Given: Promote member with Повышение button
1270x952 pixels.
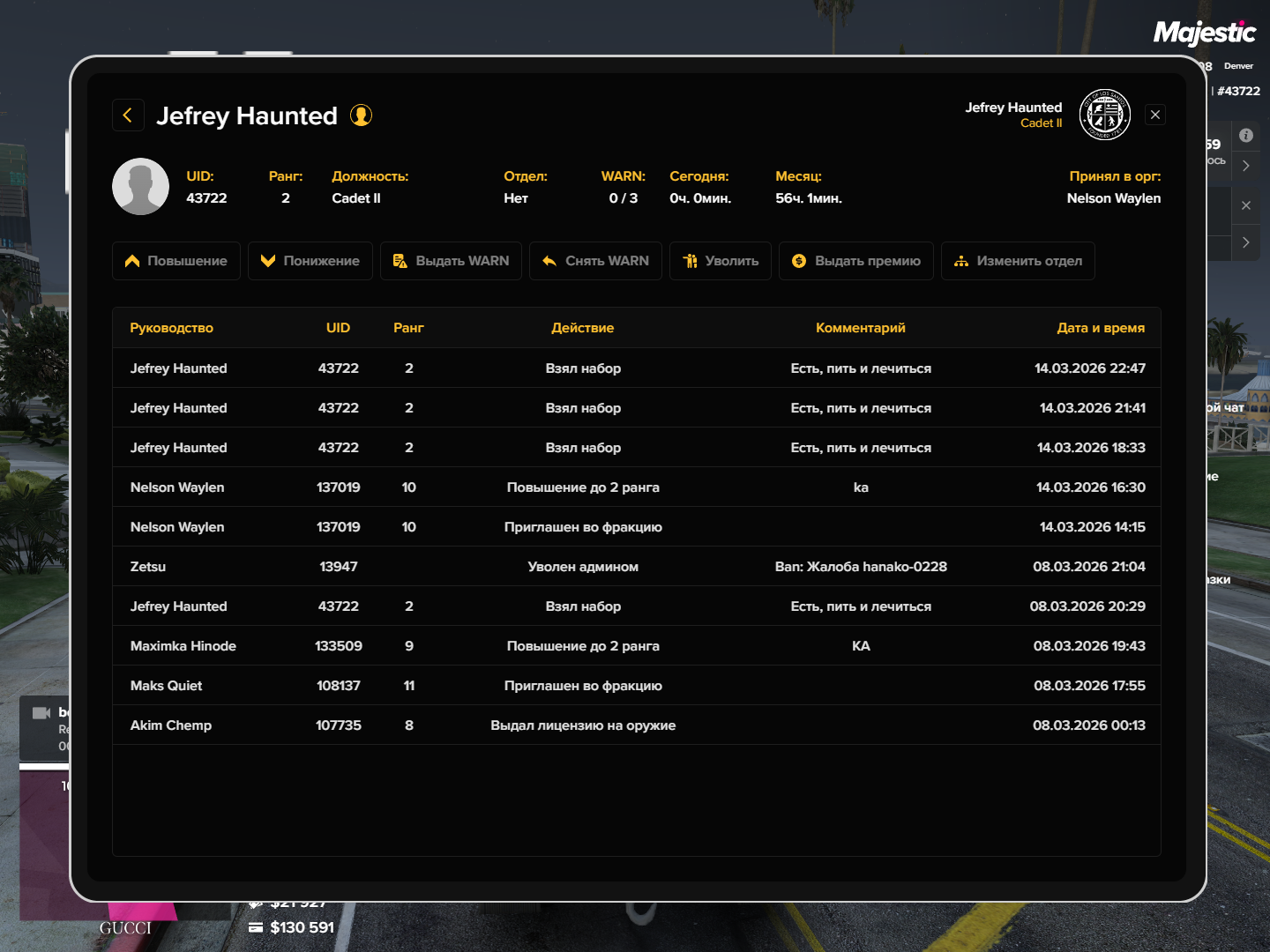Looking at the screenshot, I should 176,261.
